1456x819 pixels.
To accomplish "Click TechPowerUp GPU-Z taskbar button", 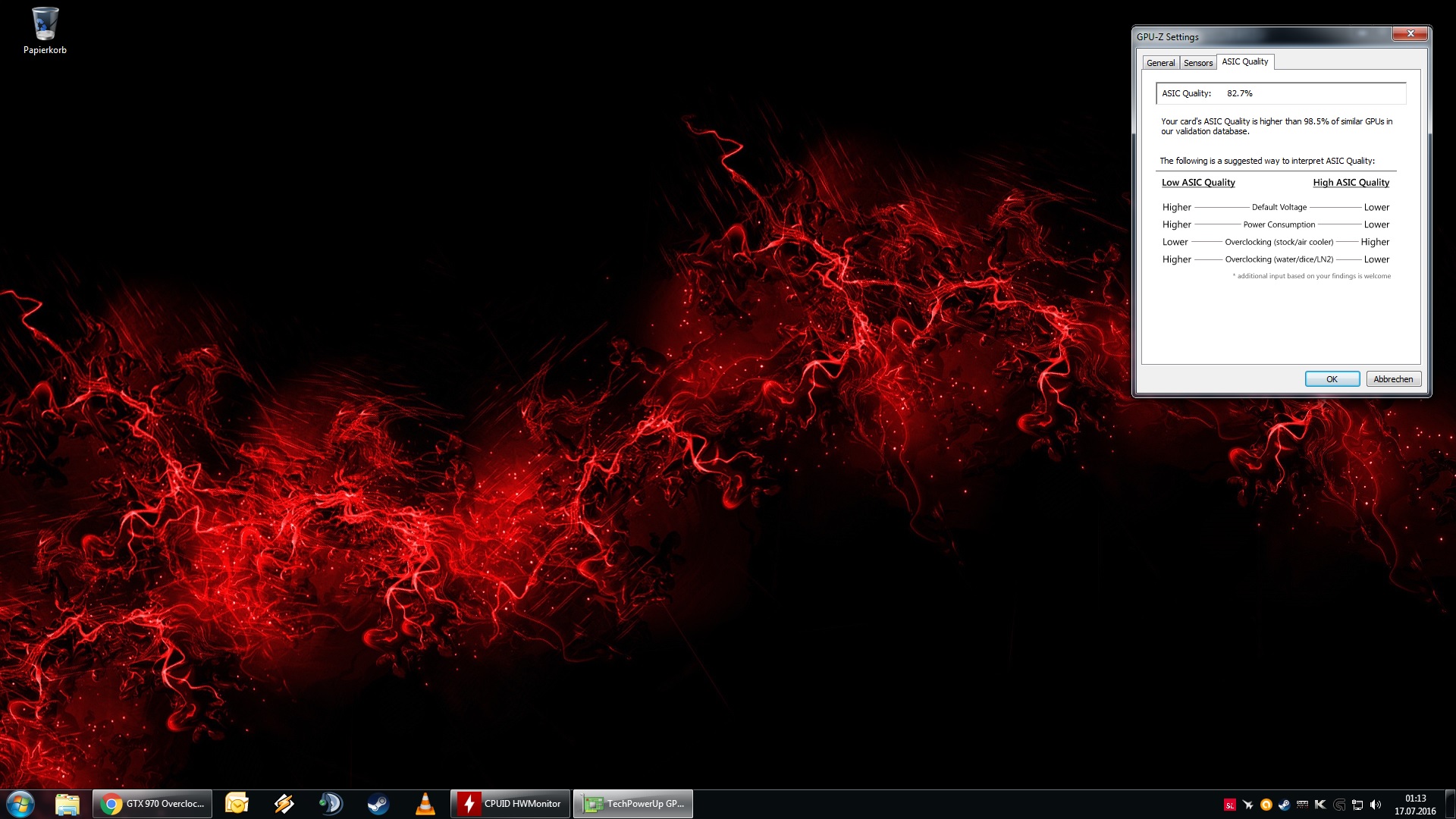I will 633,804.
